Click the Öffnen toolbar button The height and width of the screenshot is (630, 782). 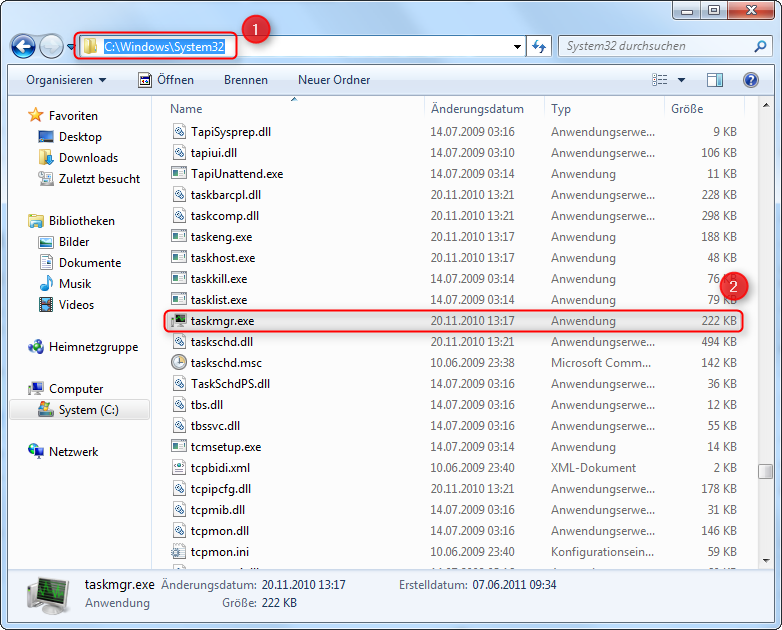[x=166, y=80]
